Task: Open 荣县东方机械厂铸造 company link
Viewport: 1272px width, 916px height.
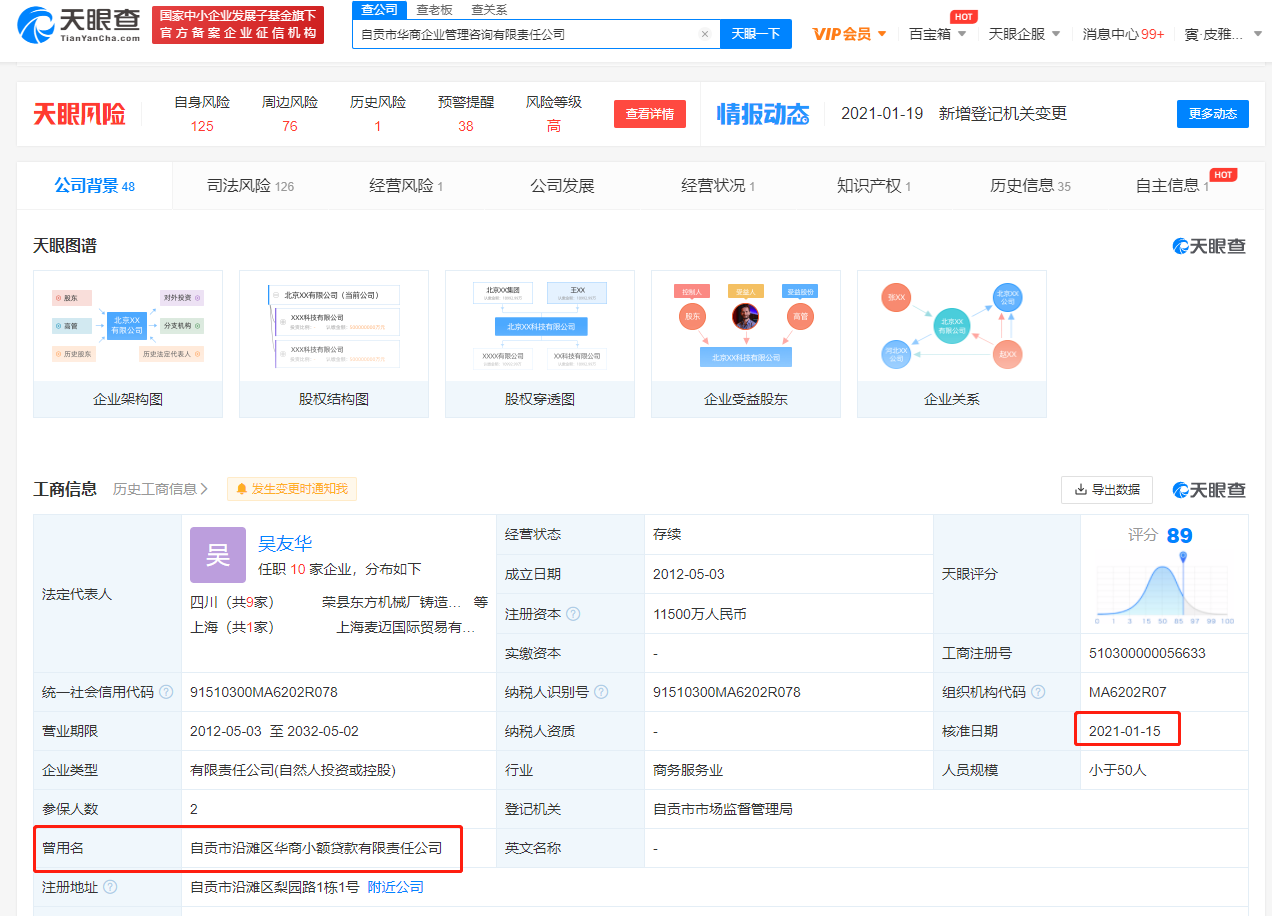Action: coord(392,602)
